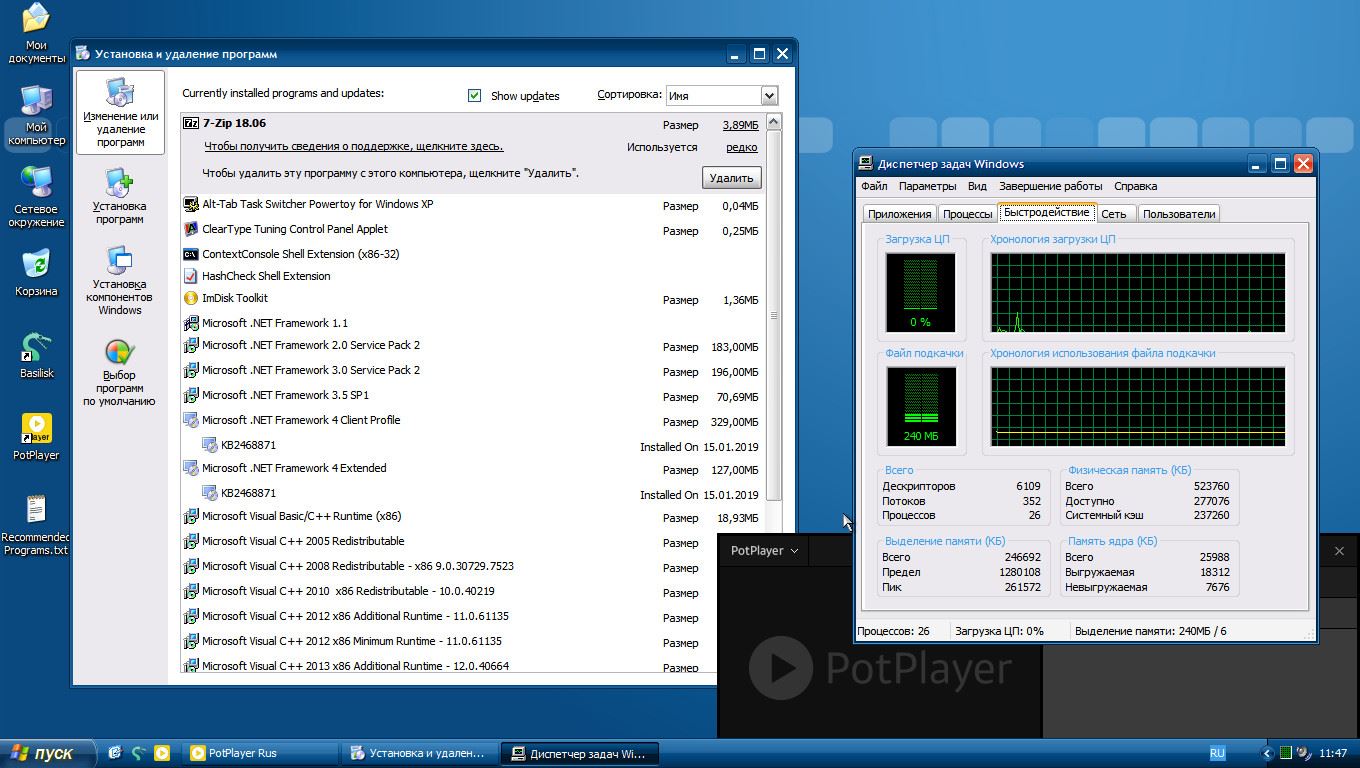Click the Загрузка ЦП usage meter
Viewport: 1360px width, 768px height.
(x=920, y=292)
